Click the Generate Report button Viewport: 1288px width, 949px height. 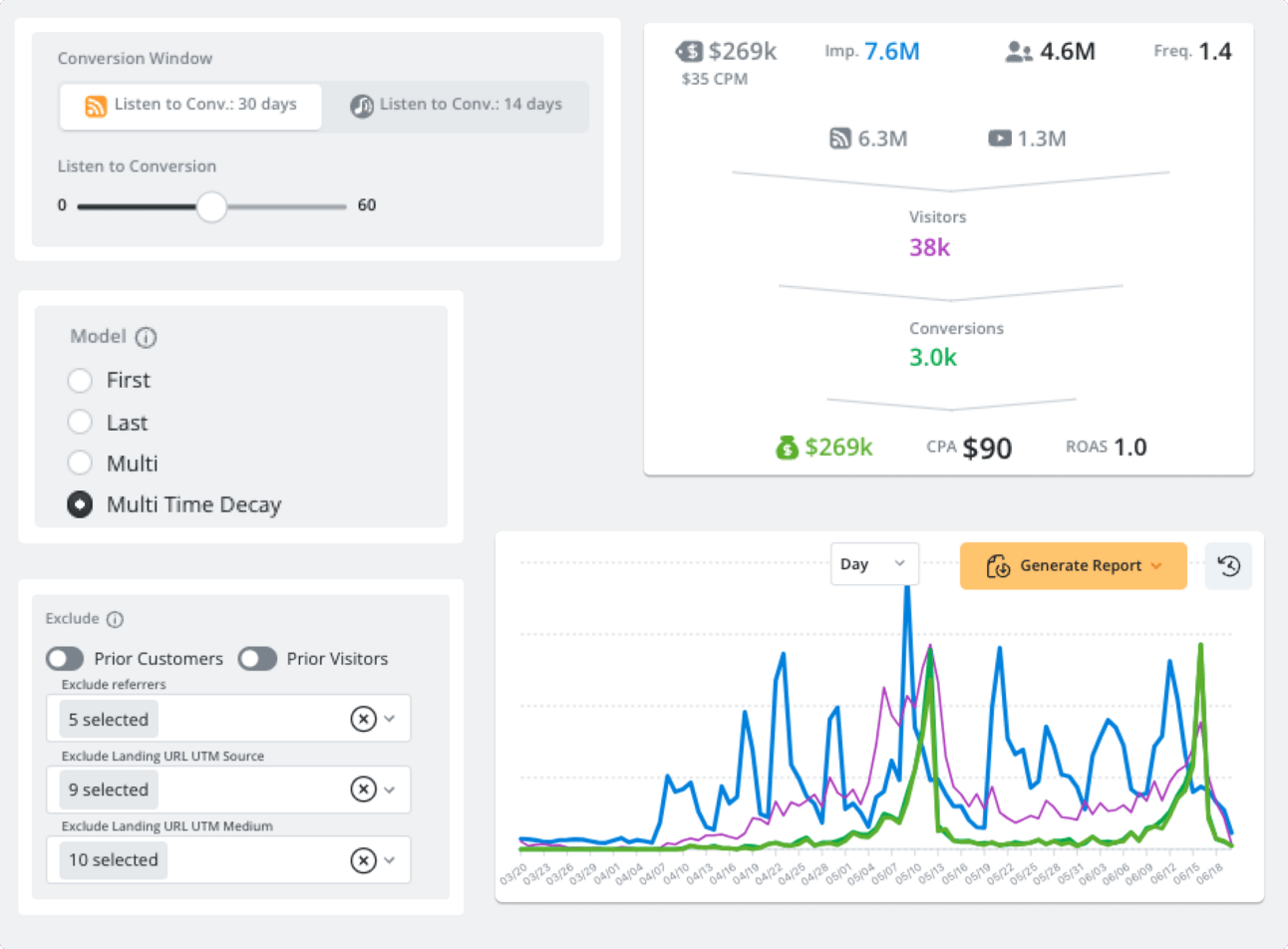click(x=1074, y=566)
